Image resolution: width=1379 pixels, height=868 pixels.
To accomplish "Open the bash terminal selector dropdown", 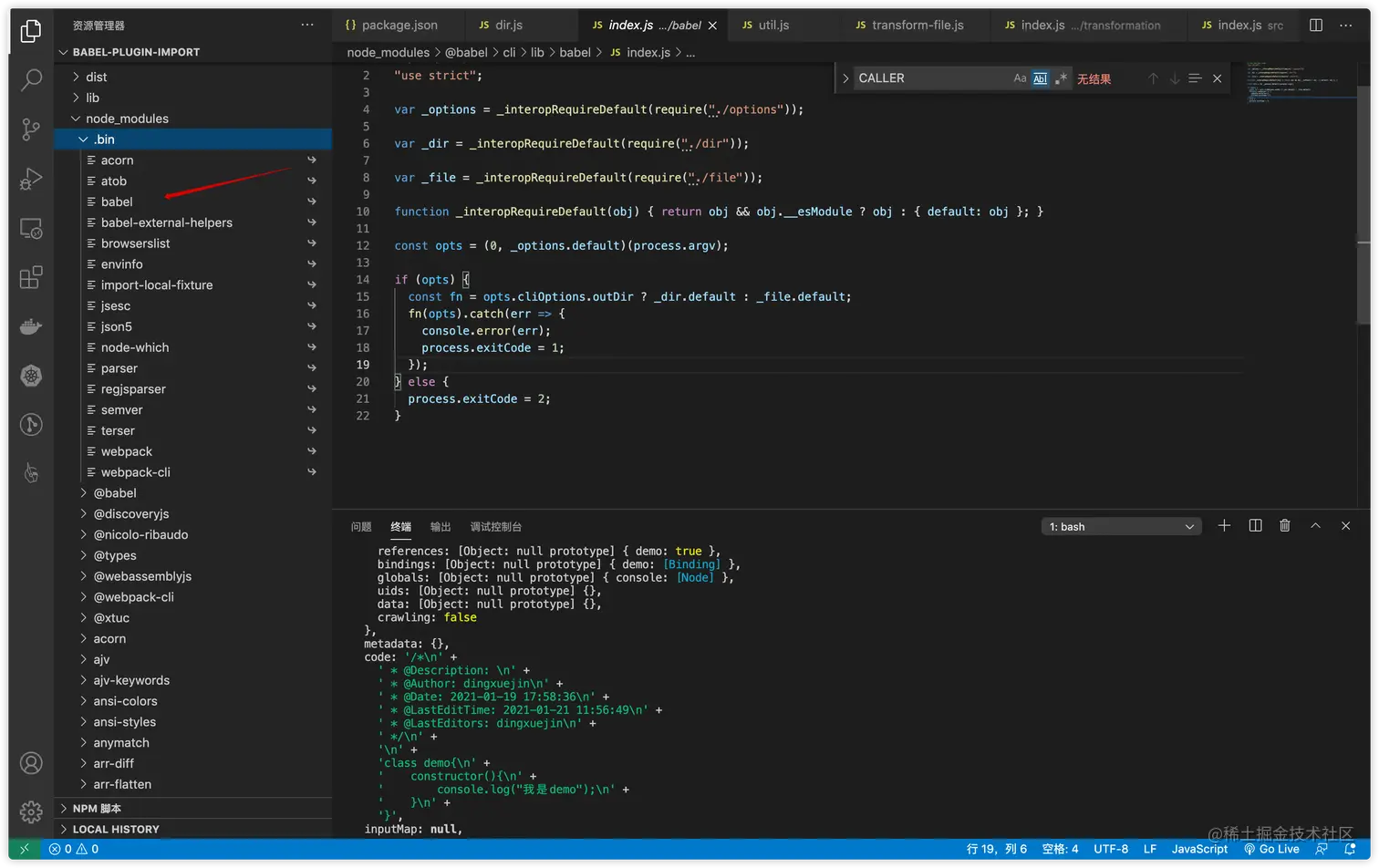I will [x=1121, y=527].
